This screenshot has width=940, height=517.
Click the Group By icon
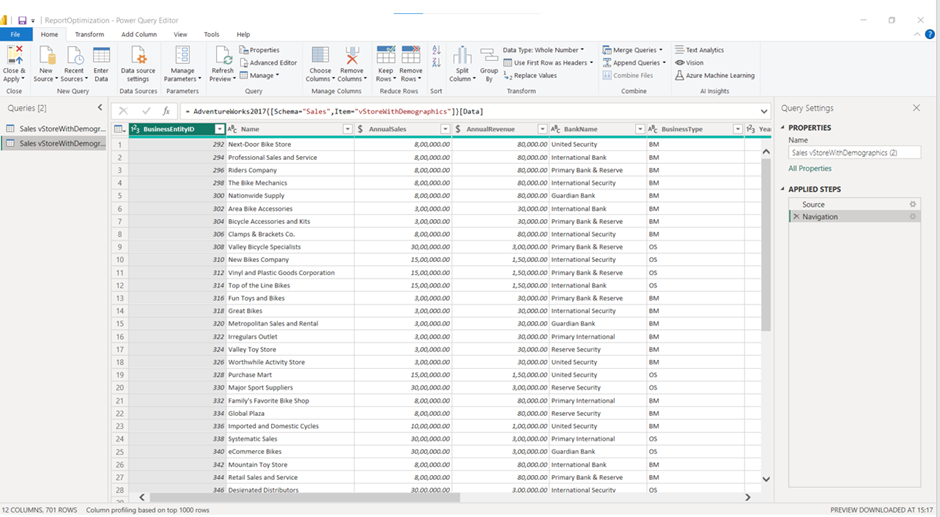(489, 56)
